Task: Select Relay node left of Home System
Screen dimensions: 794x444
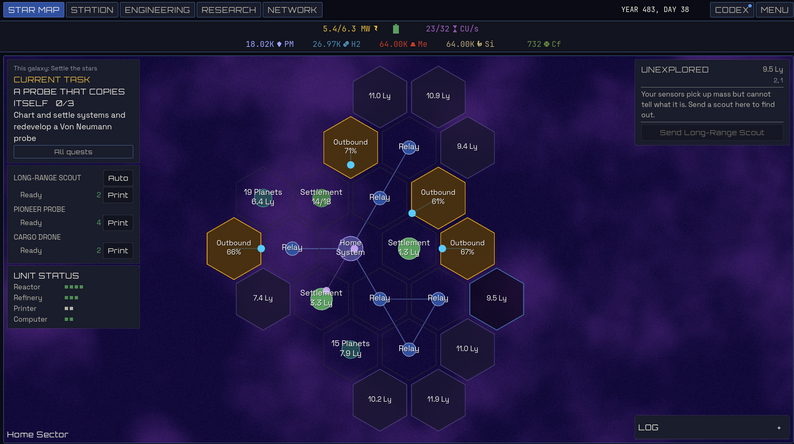Action: pos(292,248)
